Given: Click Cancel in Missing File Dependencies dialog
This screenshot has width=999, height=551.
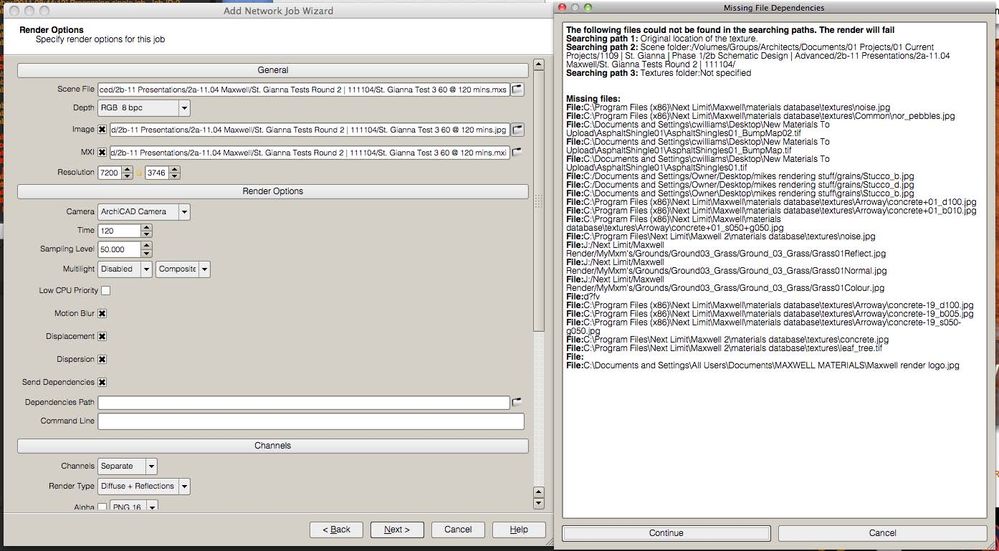Looking at the screenshot, I should [882, 533].
